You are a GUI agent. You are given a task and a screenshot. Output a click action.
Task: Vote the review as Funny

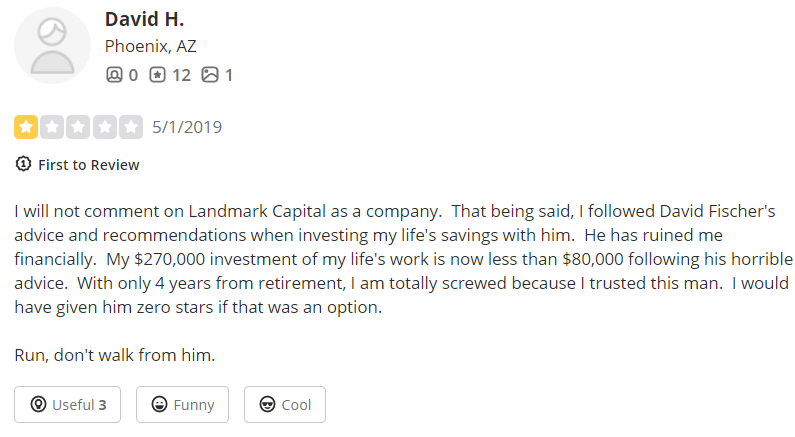point(182,405)
